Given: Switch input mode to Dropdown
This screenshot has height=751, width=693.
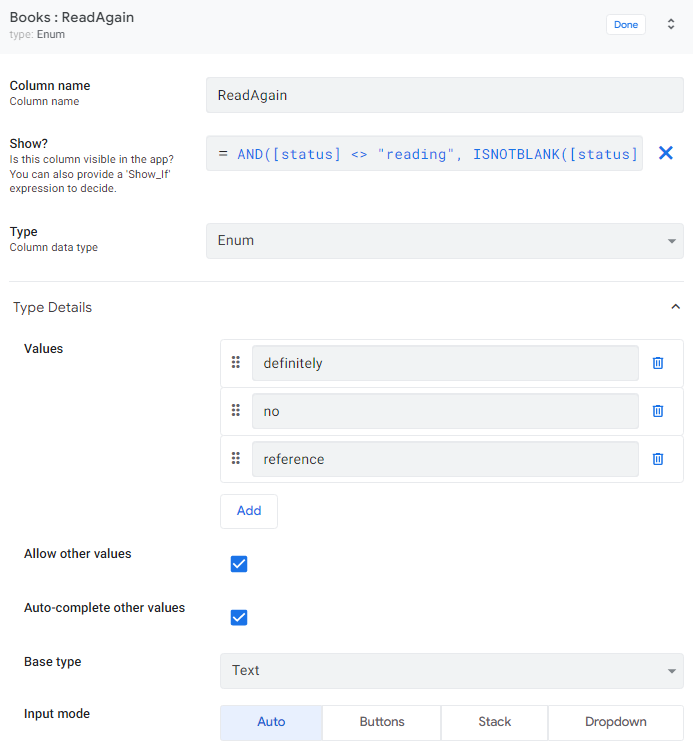Looking at the screenshot, I should 615,722.
